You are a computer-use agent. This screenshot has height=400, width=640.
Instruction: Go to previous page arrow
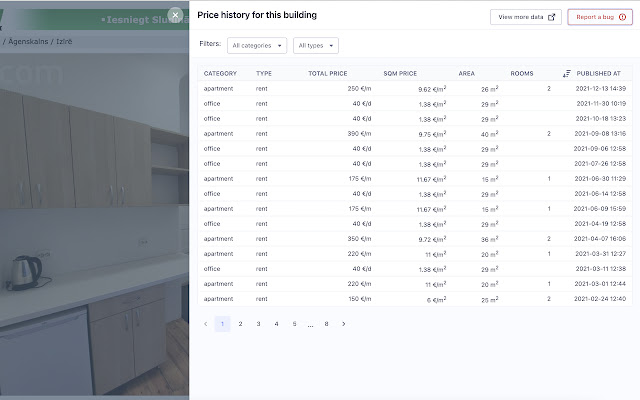205,324
